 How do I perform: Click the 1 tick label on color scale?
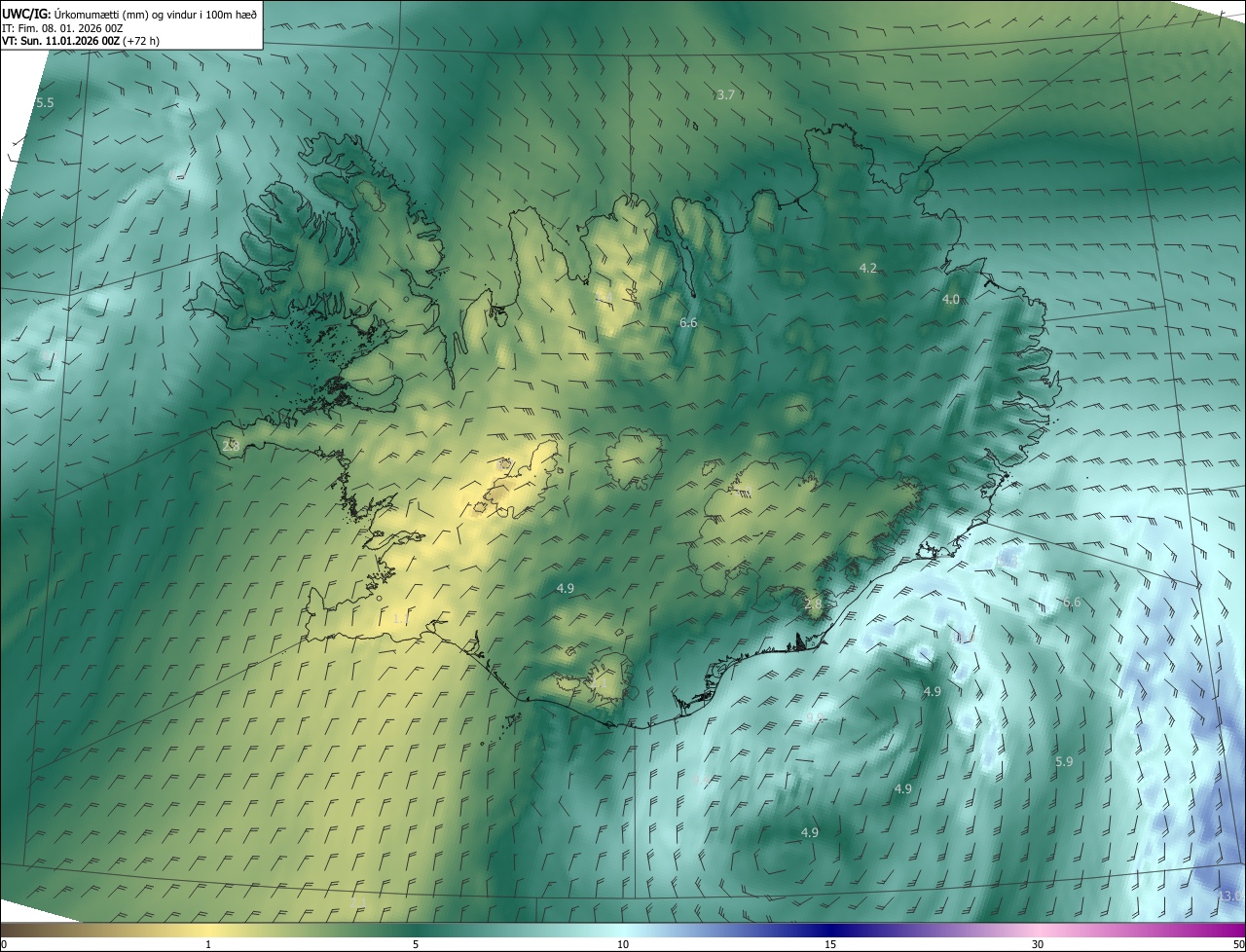coord(208,944)
